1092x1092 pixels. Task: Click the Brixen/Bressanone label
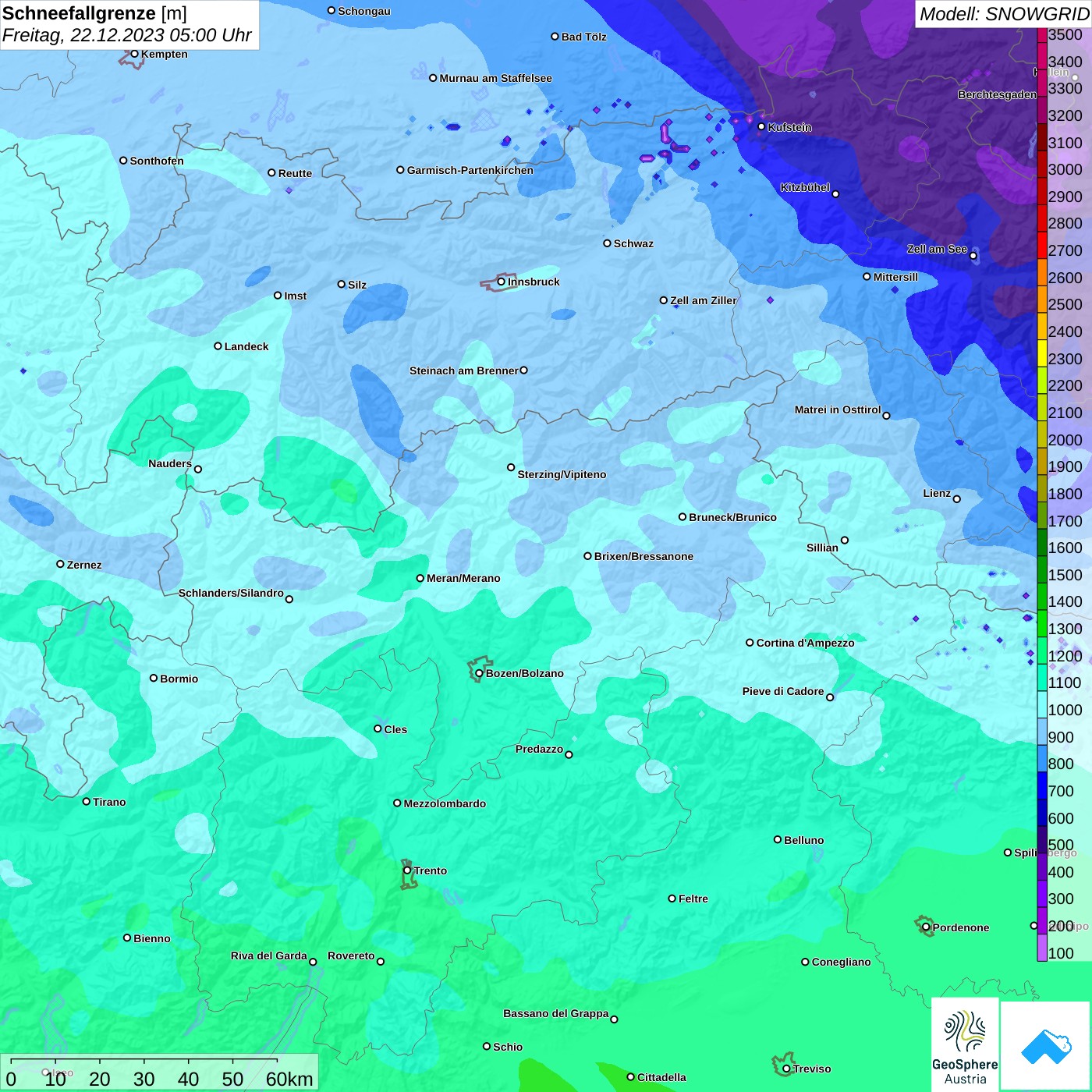click(x=643, y=556)
